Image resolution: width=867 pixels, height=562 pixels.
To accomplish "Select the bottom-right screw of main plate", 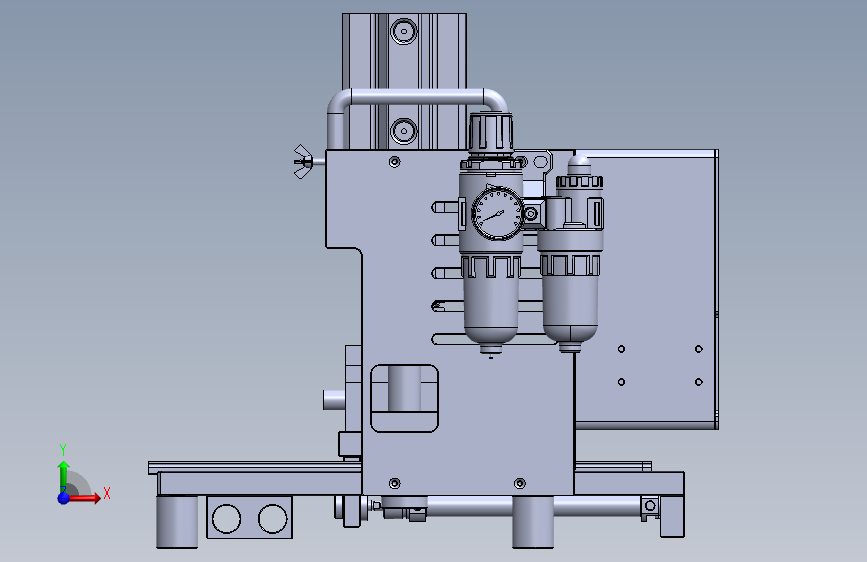I will click(520, 483).
